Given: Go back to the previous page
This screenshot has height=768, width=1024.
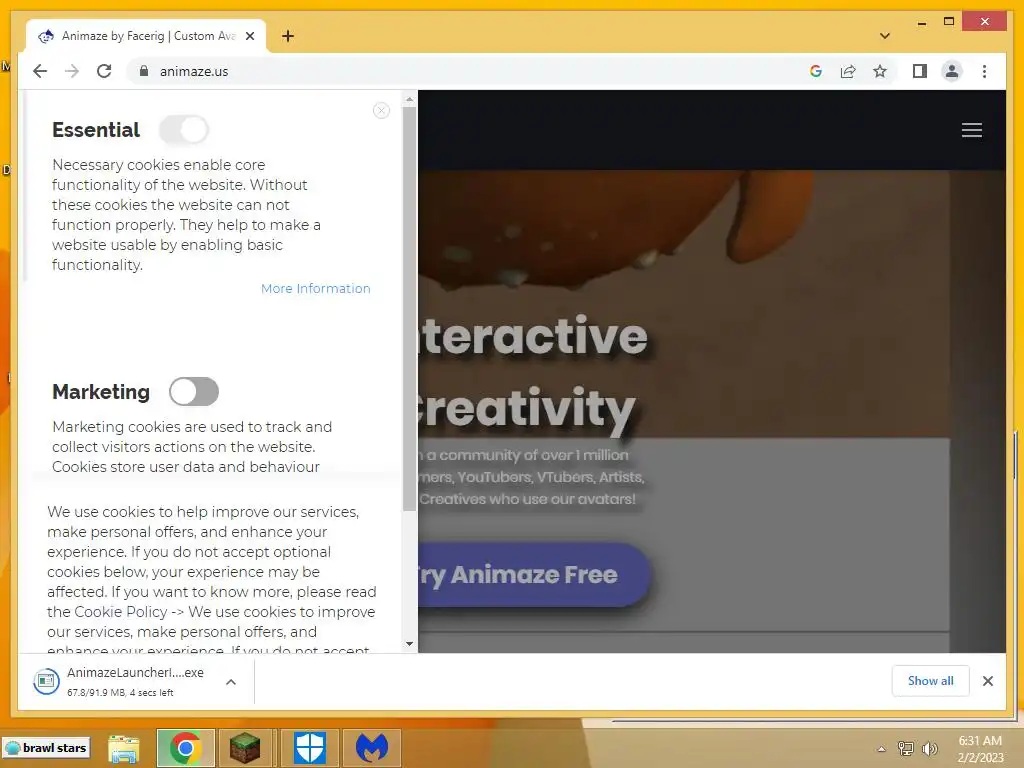Looking at the screenshot, I should (x=40, y=71).
